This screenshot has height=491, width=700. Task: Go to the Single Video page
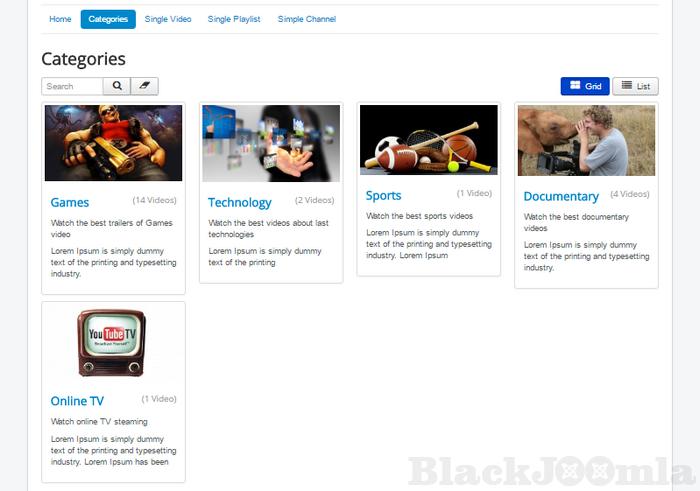(168, 19)
